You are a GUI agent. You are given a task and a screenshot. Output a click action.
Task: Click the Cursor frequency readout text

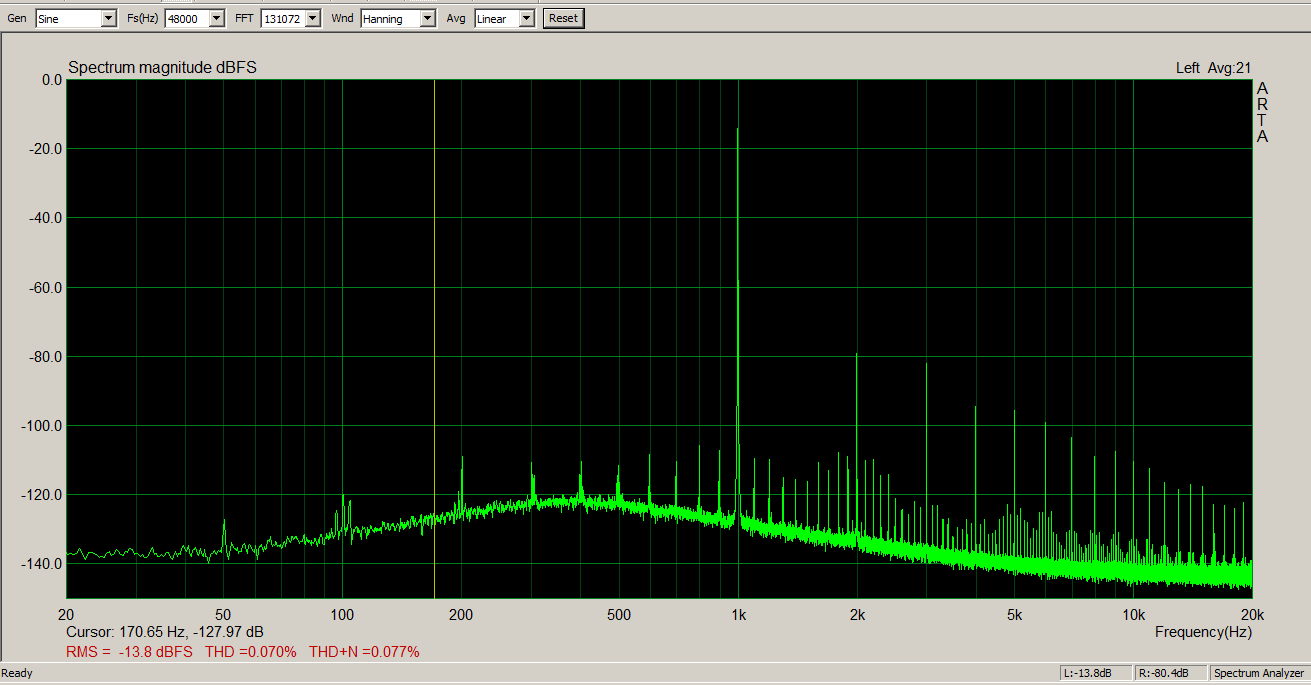click(x=165, y=632)
